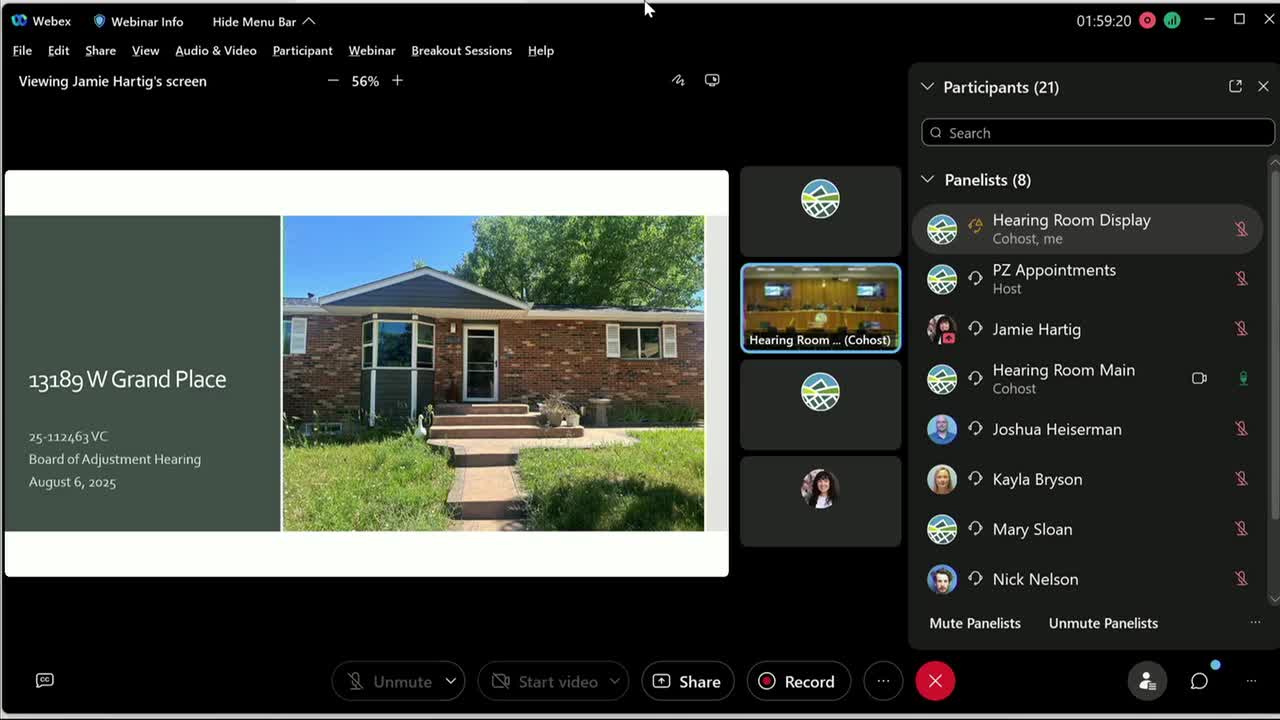Open Unmute audio options dropdown arrow
The width and height of the screenshot is (1280, 720).
click(451, 681)
